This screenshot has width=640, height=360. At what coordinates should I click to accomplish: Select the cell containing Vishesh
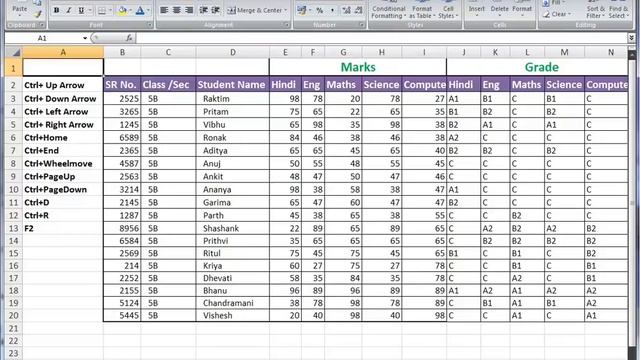[x=233, y=316]
